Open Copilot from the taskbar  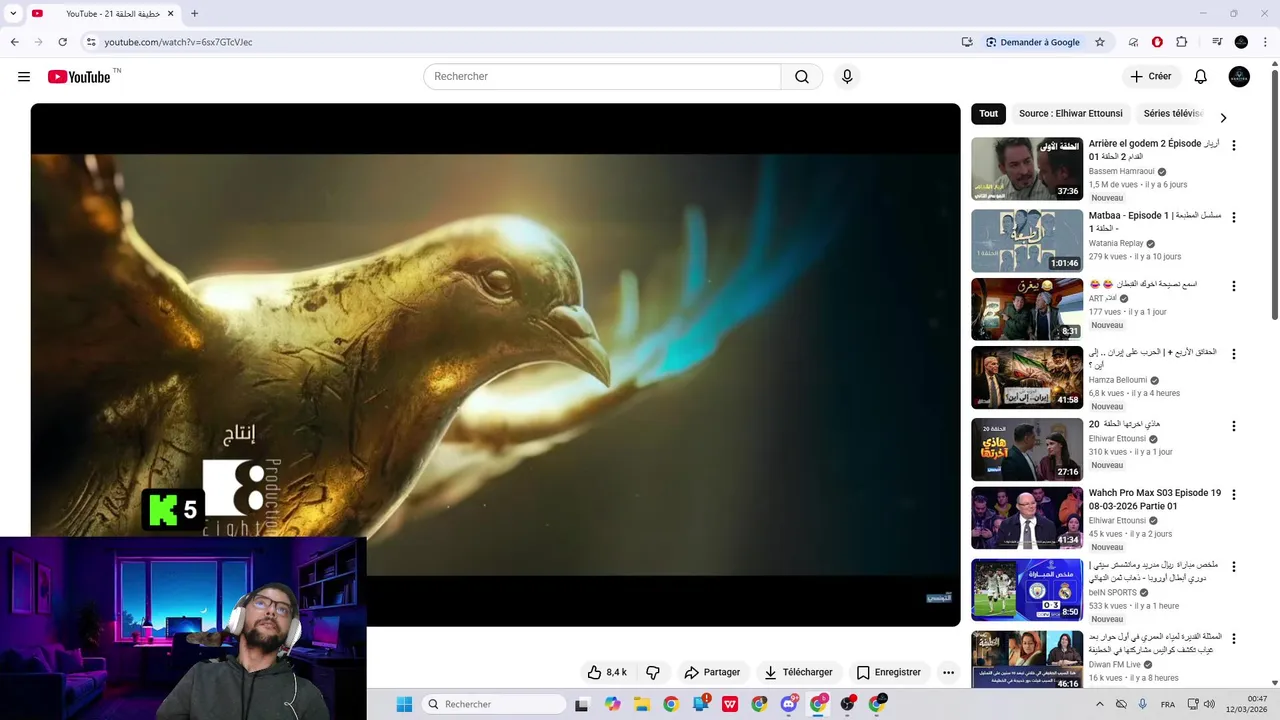pyautogui.click(x=612, y=704)
